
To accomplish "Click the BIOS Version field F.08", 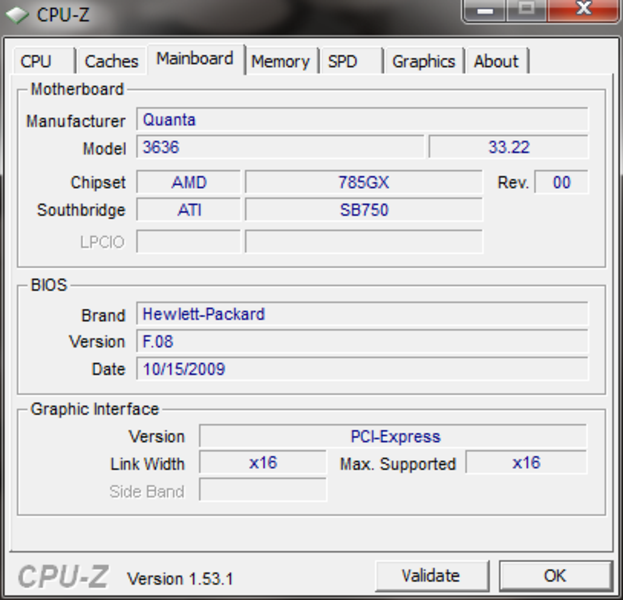I will click(x=362, y=341).
